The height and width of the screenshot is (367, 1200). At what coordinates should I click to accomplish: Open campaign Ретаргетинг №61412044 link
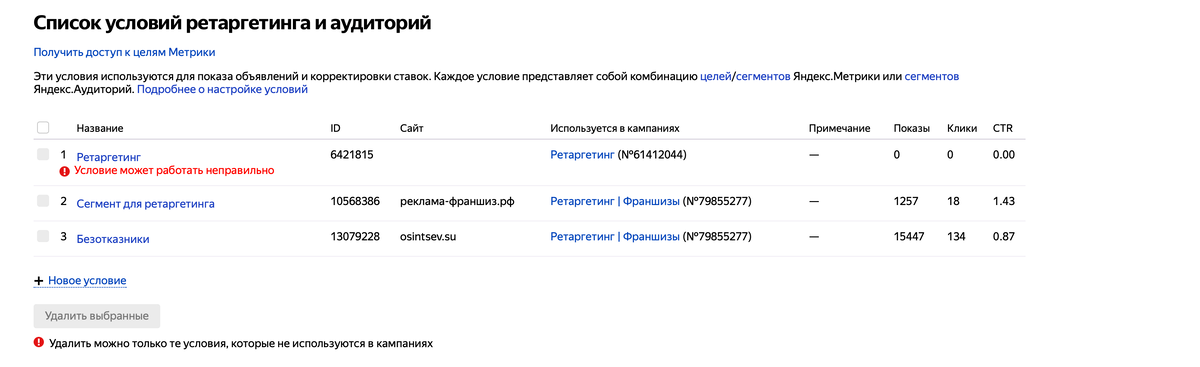pos(582,155)
